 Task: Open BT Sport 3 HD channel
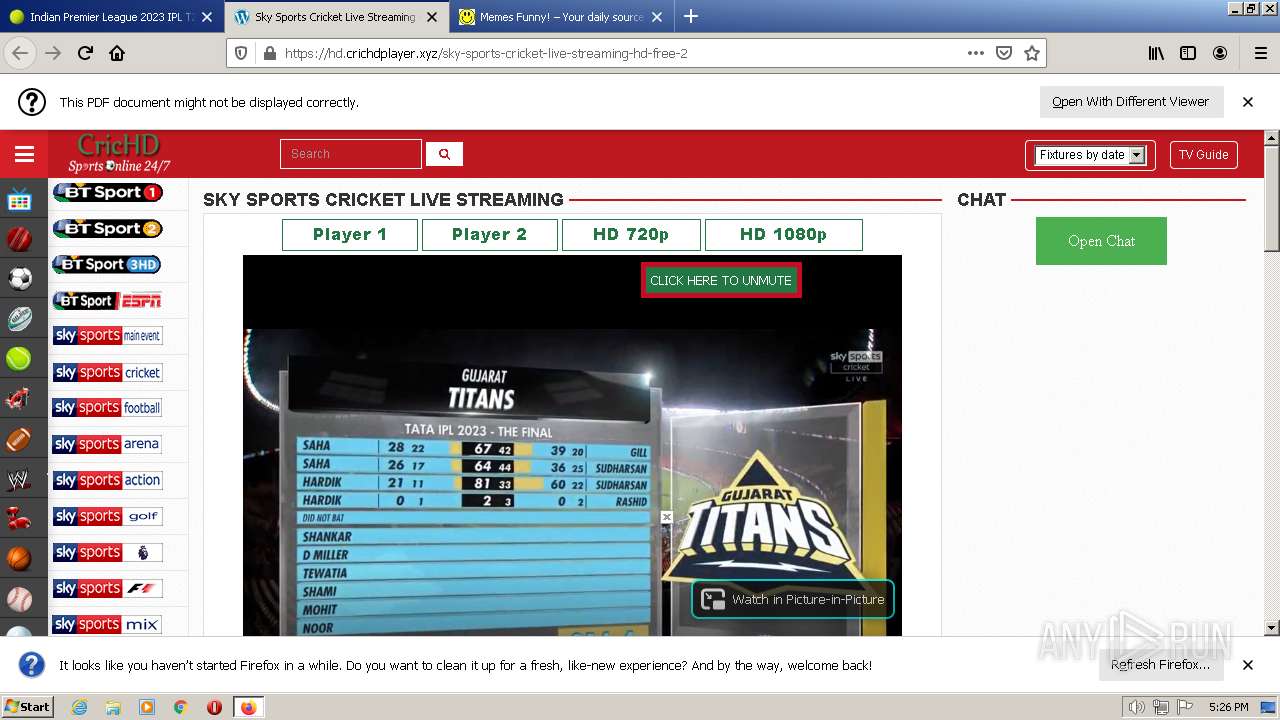point(107,264)
